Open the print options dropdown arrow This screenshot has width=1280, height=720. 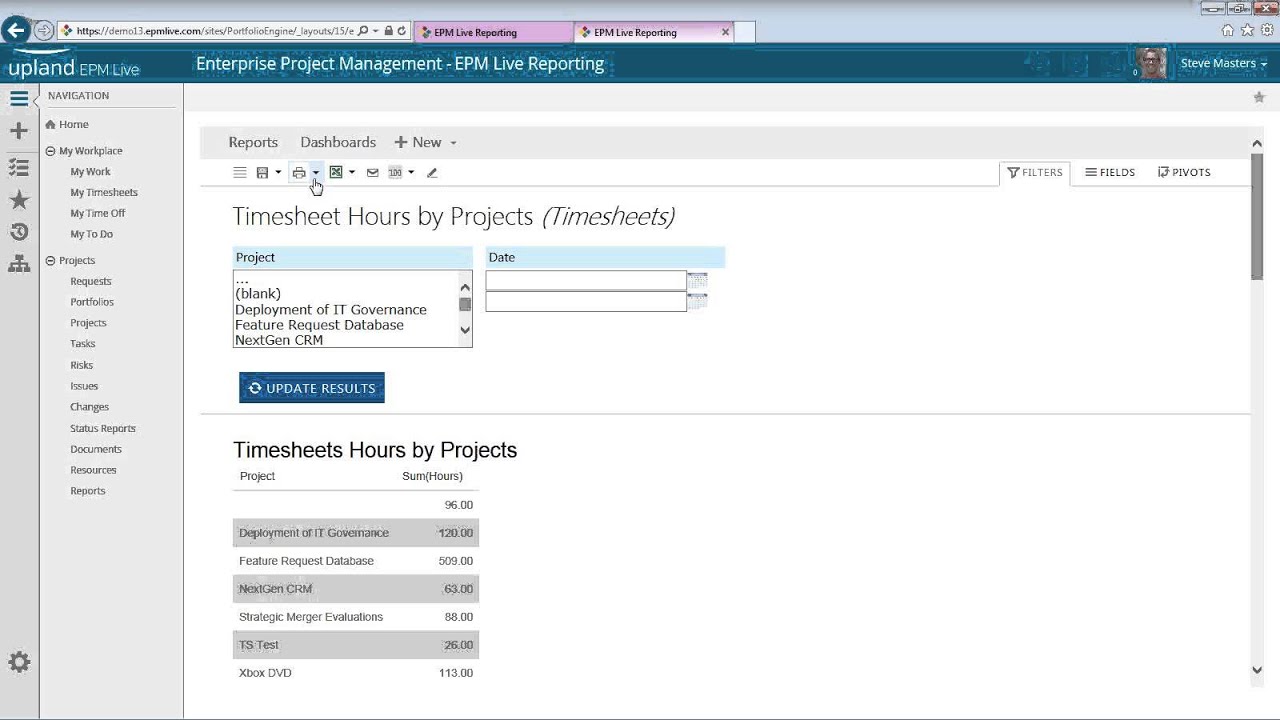[315, 173]
